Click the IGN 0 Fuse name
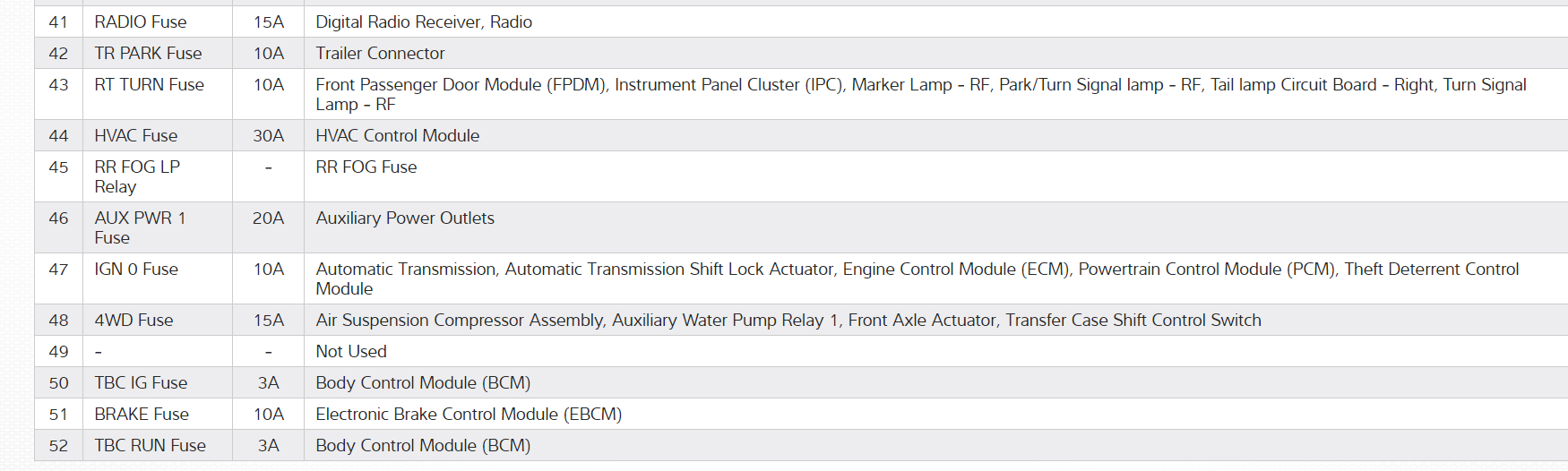 click(136, 270)
